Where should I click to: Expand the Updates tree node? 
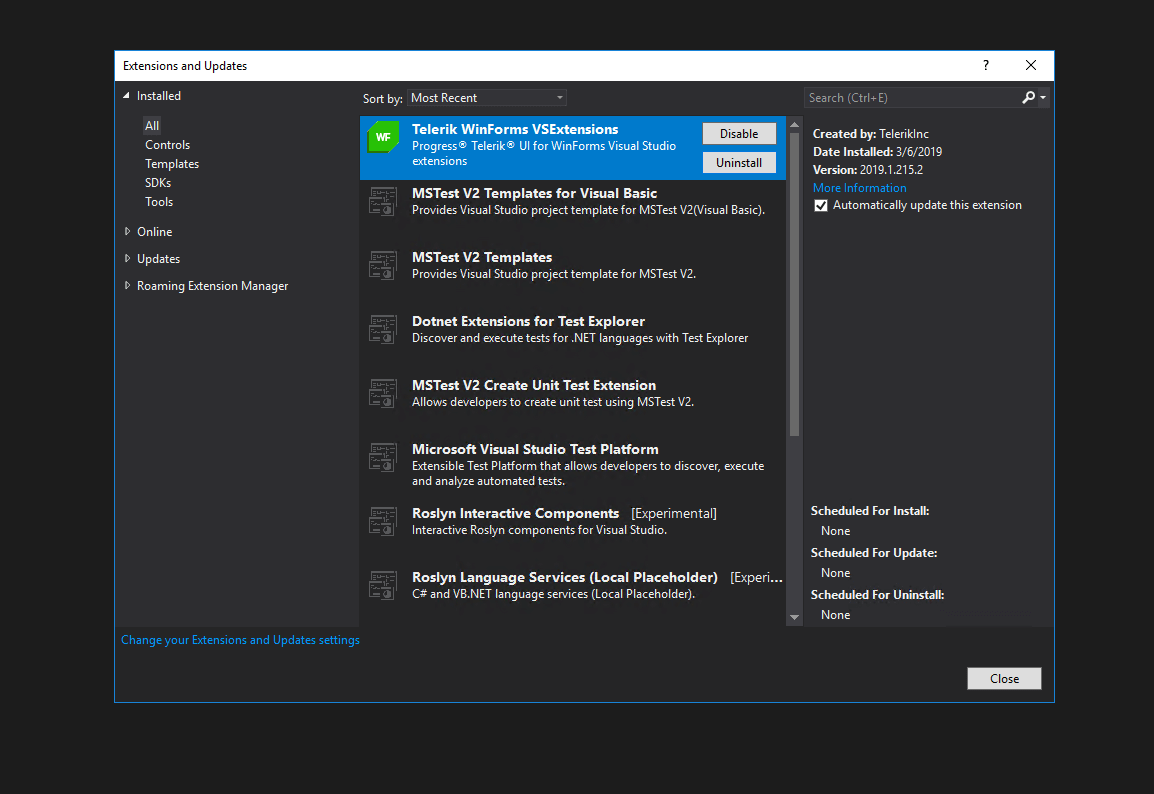tap(127, 258)
